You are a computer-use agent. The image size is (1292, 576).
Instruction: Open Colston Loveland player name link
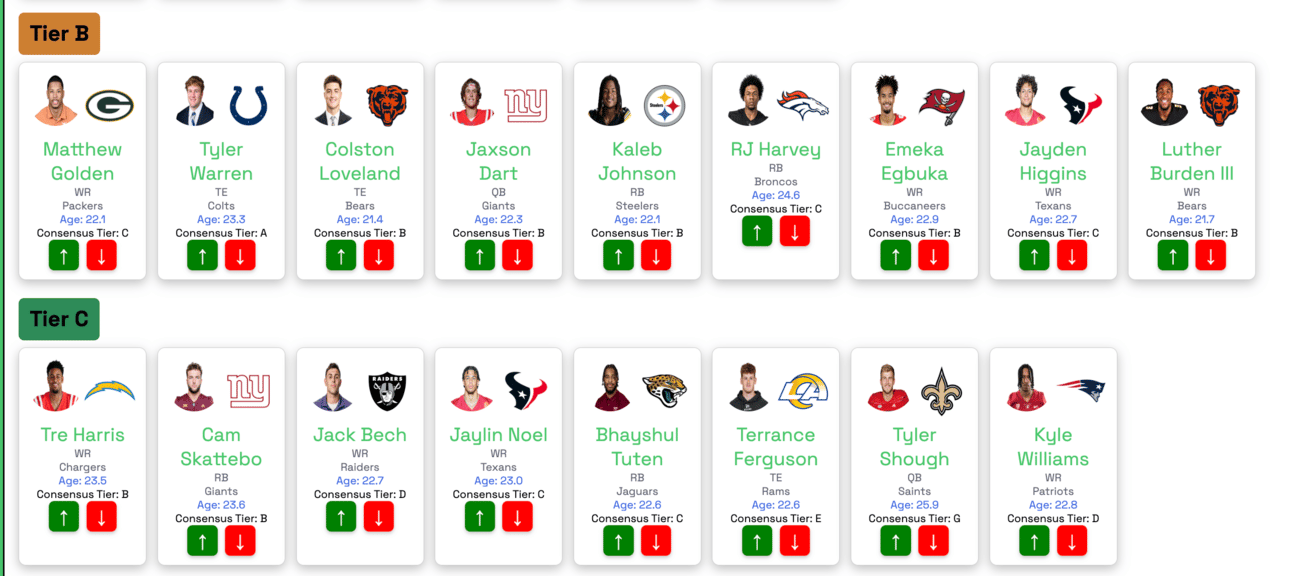[x=360, y=161]
